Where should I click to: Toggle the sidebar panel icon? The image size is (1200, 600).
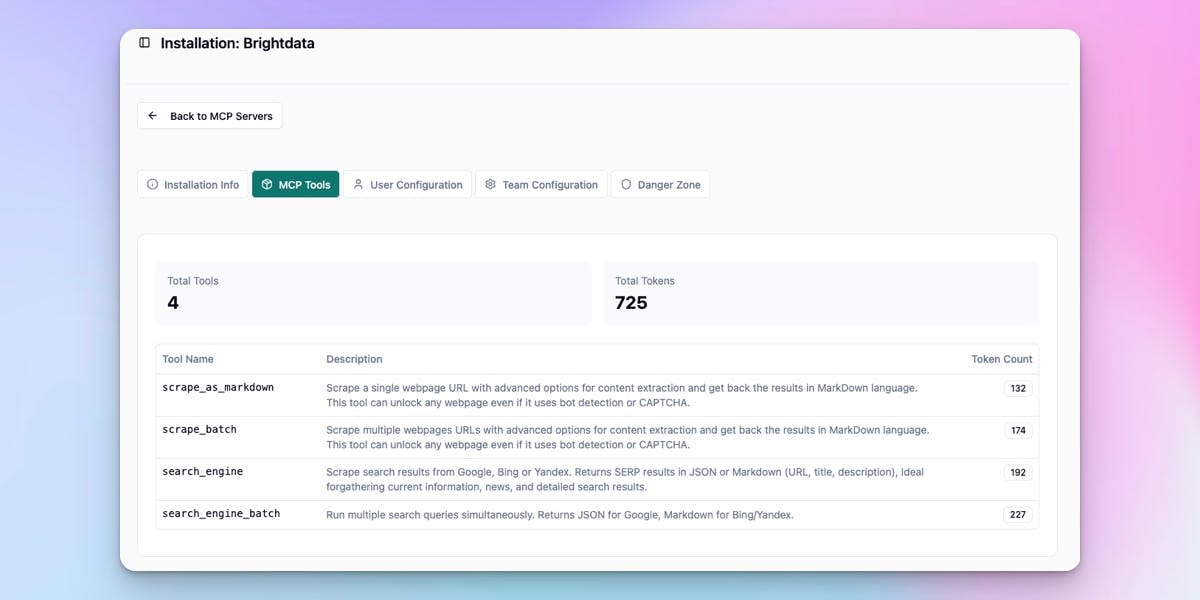145,43
